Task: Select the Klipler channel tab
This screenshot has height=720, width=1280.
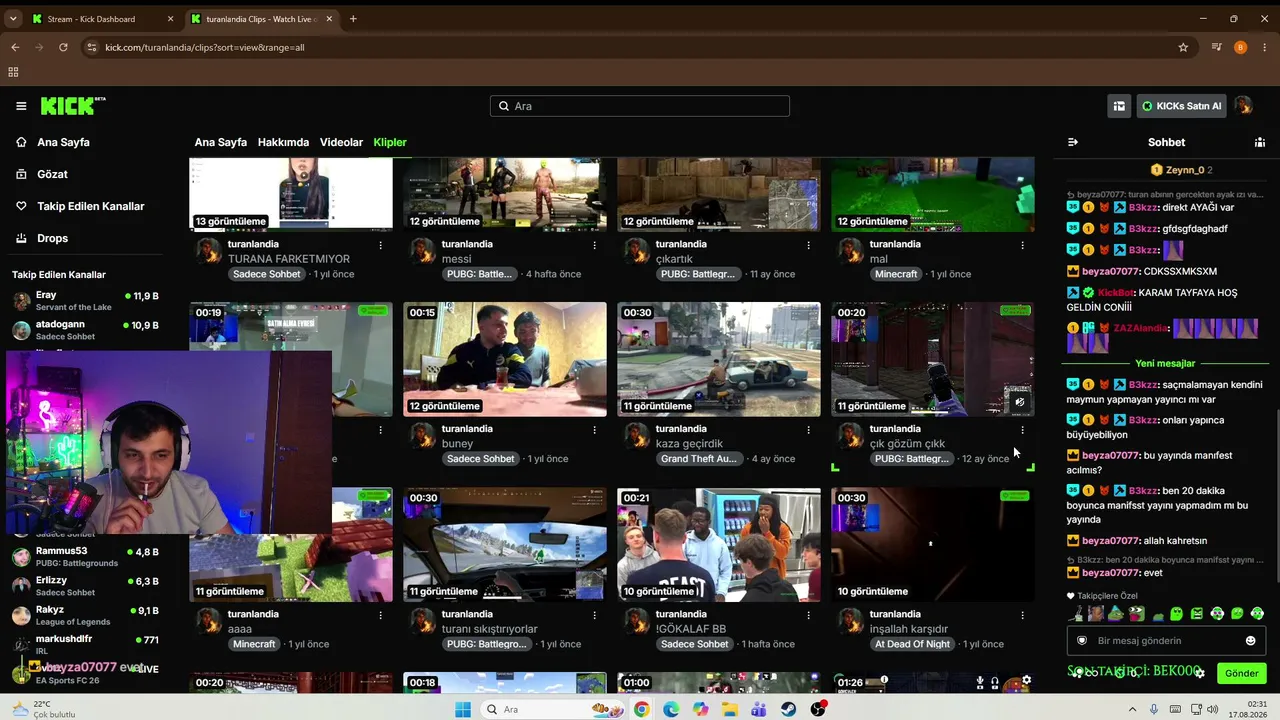Action: 390,142
